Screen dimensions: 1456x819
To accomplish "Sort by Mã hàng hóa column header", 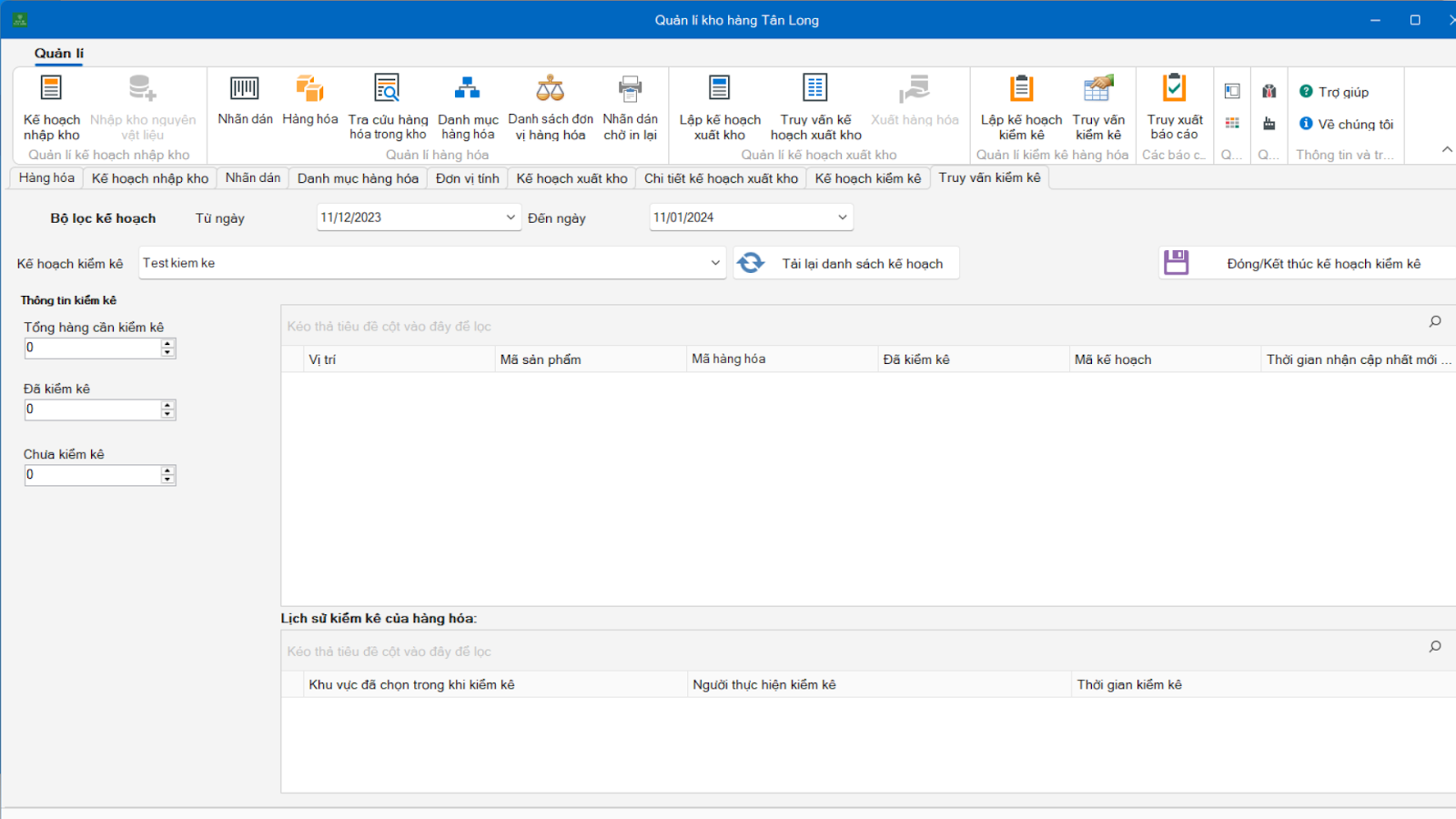I will point(782,359).
